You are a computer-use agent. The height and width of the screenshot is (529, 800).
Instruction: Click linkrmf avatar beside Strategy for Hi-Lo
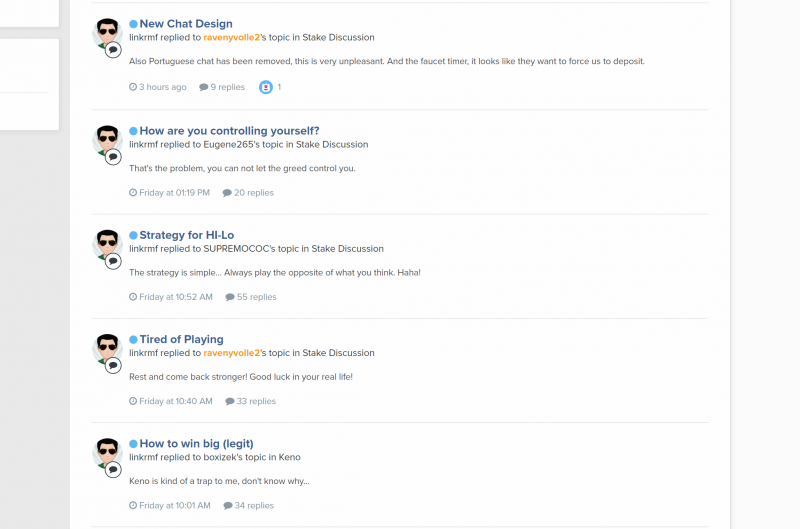pos(107,244)
